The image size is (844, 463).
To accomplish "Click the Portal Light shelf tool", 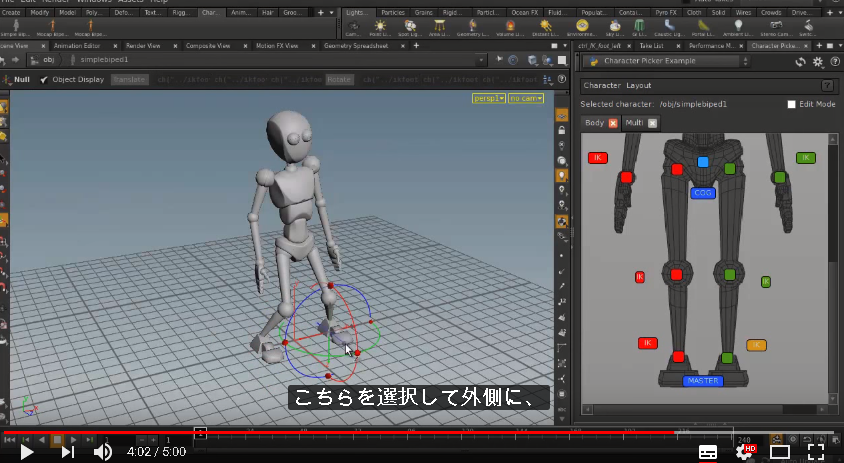I will tap(702, 28).
